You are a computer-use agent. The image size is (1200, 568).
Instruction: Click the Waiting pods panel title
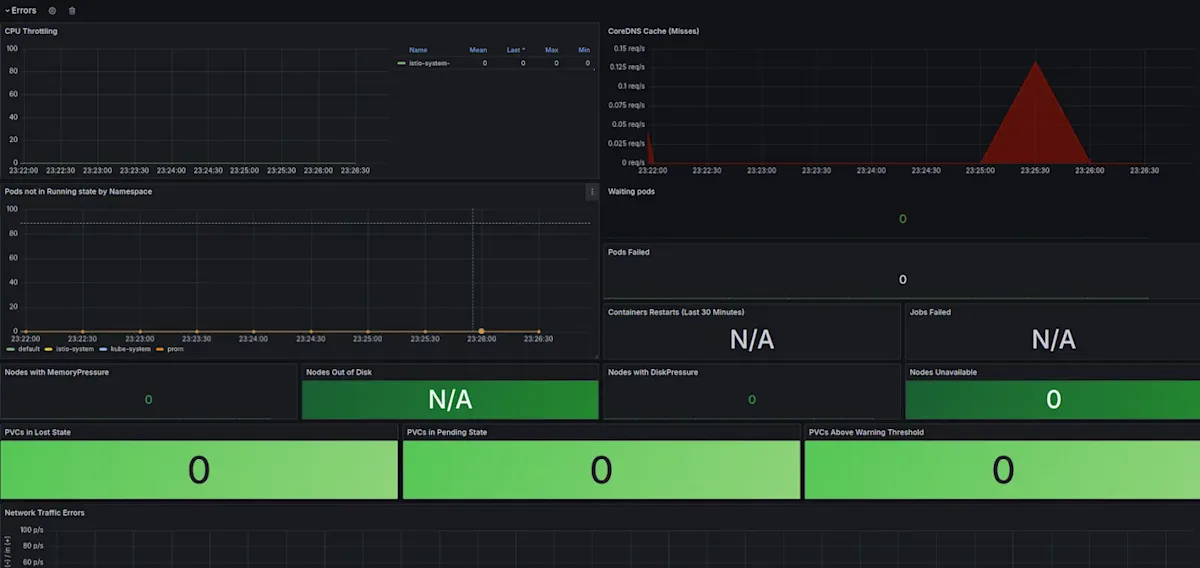pyautogui.click(x=631, y=191)
